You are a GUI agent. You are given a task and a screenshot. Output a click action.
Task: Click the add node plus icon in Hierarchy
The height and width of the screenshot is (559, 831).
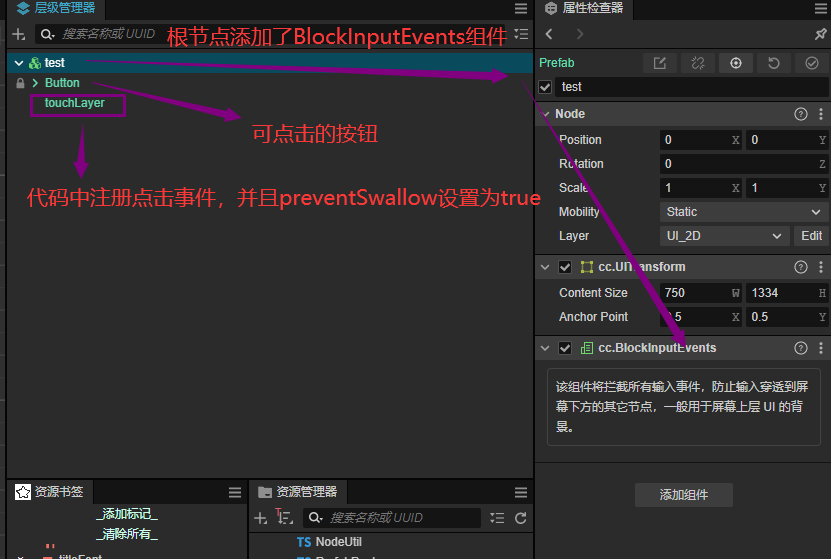(19, 34)
